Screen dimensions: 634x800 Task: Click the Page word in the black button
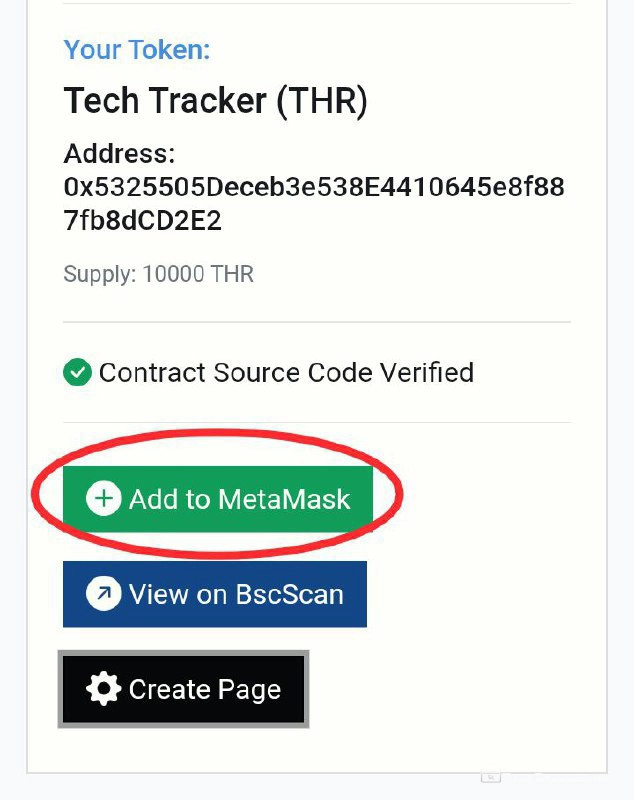pos(248,689)
